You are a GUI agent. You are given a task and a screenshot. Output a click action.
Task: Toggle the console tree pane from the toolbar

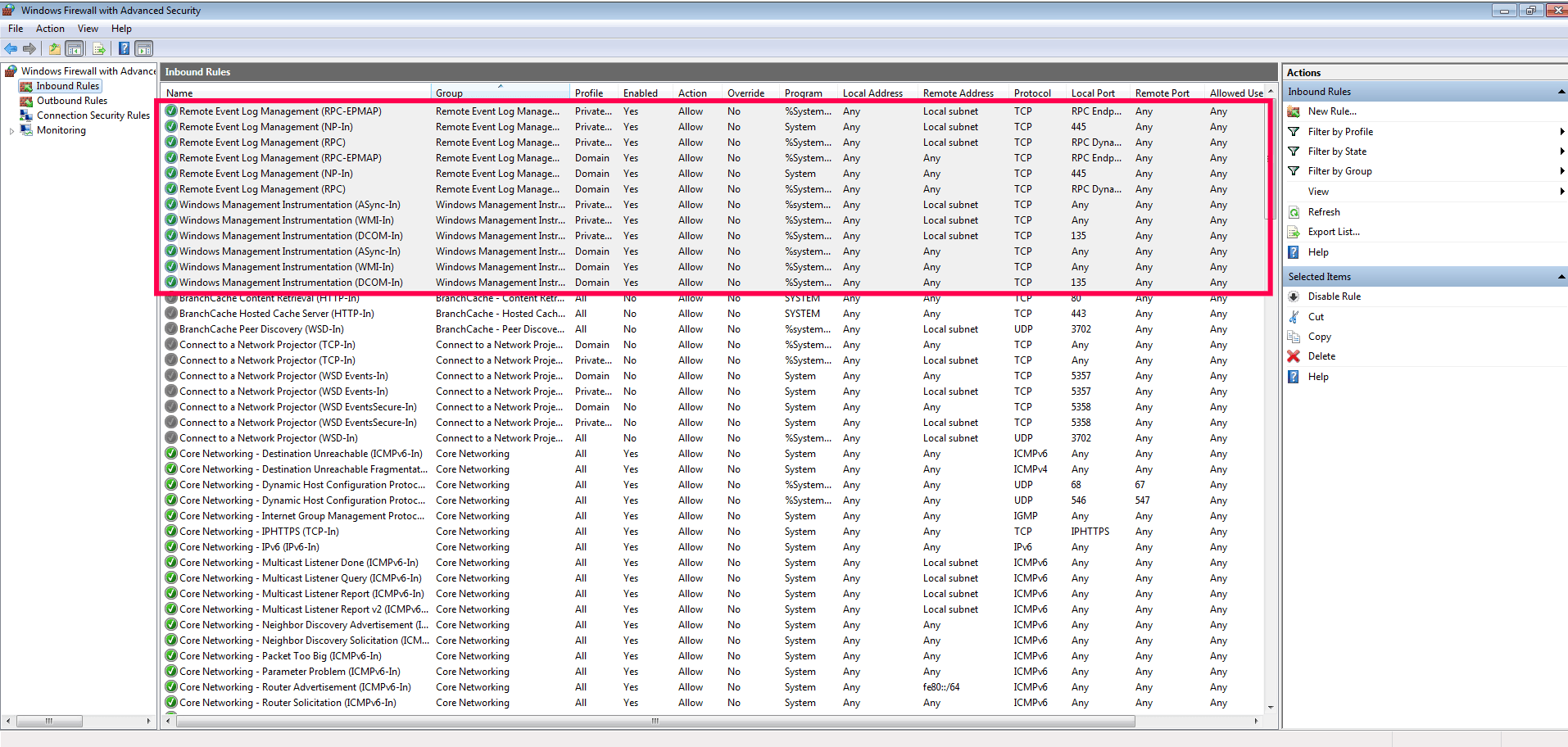pyautogui.click(x=75, y=49)
